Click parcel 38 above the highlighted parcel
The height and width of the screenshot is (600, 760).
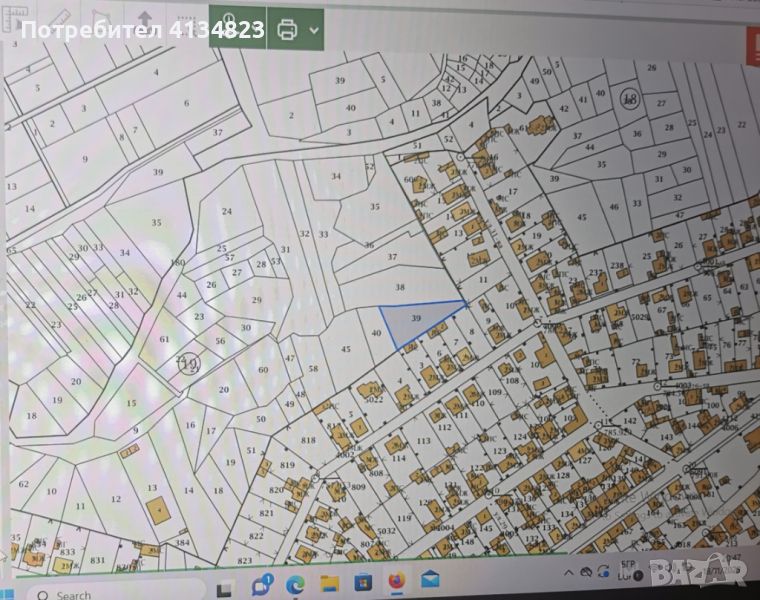[400, 287]
